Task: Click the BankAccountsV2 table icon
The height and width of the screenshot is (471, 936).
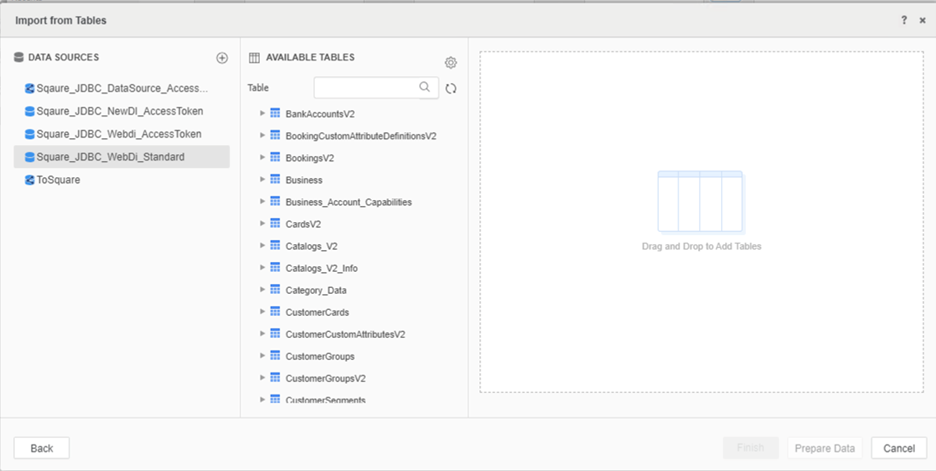Action: pos(275,114)
